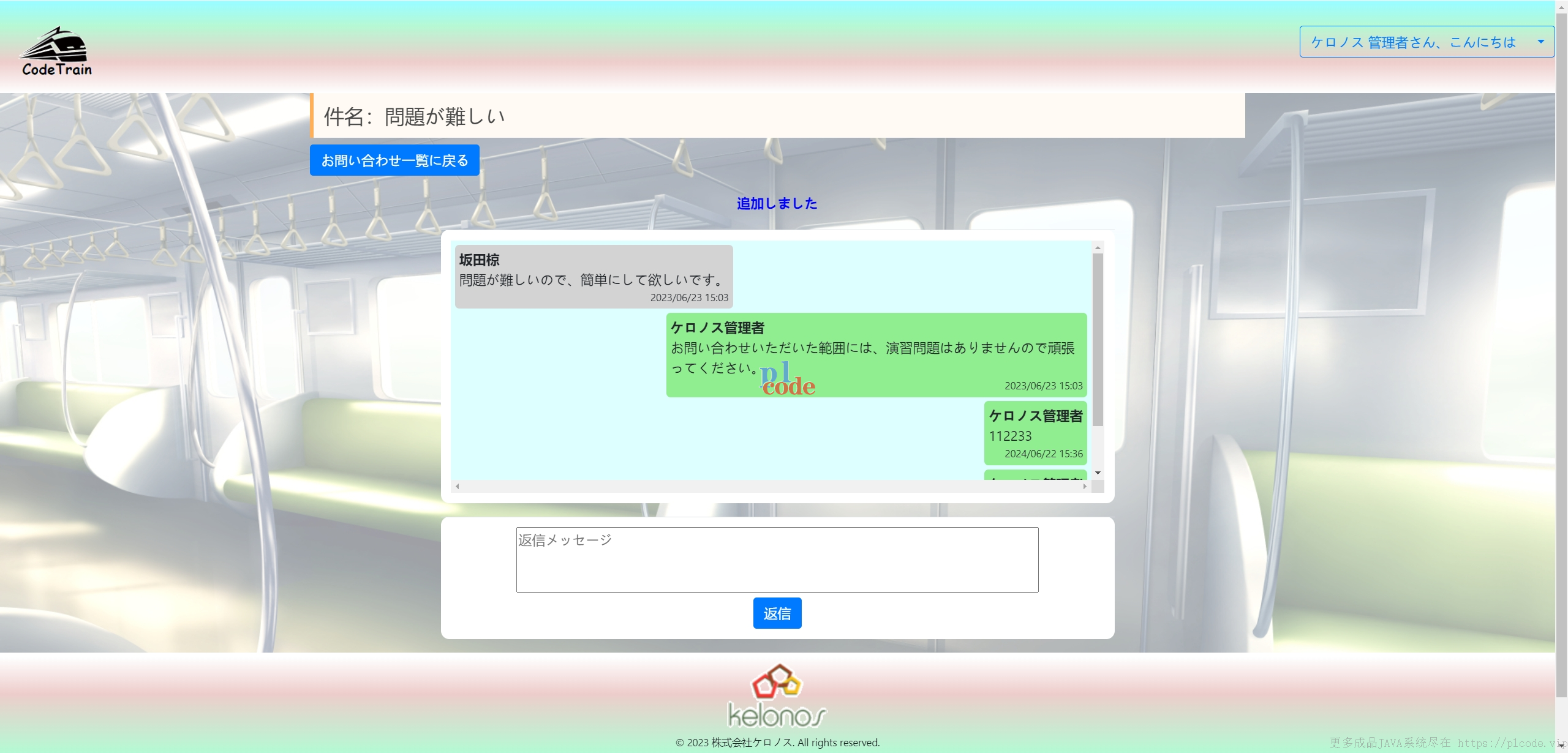Screen dimensions: 1568x753
Task: Click the 追加しました notification text
Action: (x=777, y=203)
